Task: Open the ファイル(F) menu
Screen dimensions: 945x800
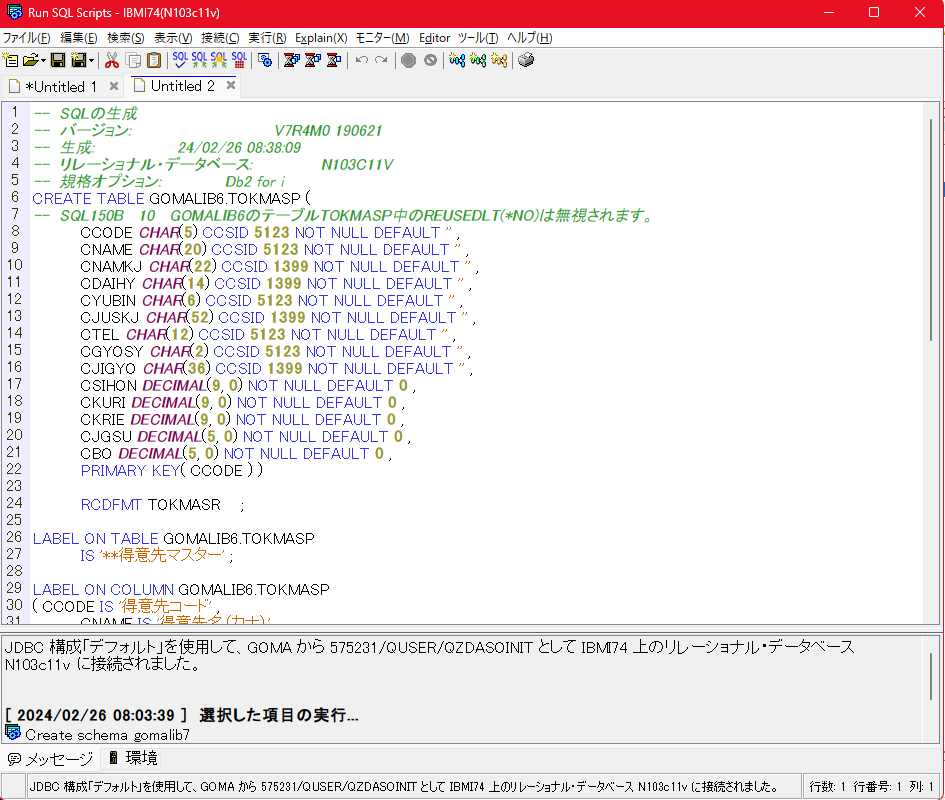Action: 27,38
